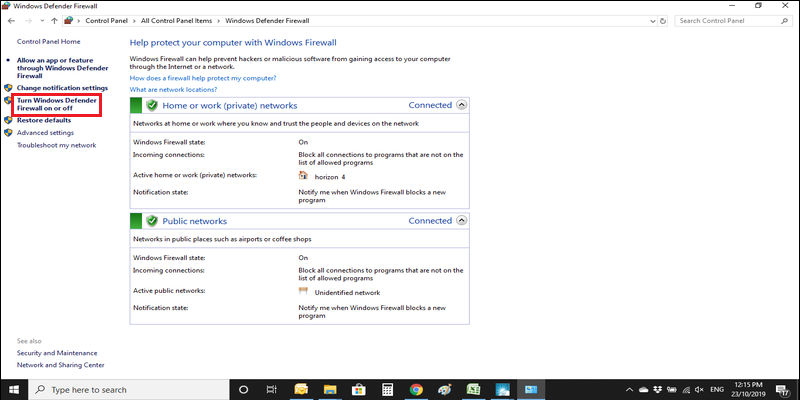The height and width of the screenshot is (400, 800).
Task: Open Calculator from the taskbar
Action: click(387, 390)
